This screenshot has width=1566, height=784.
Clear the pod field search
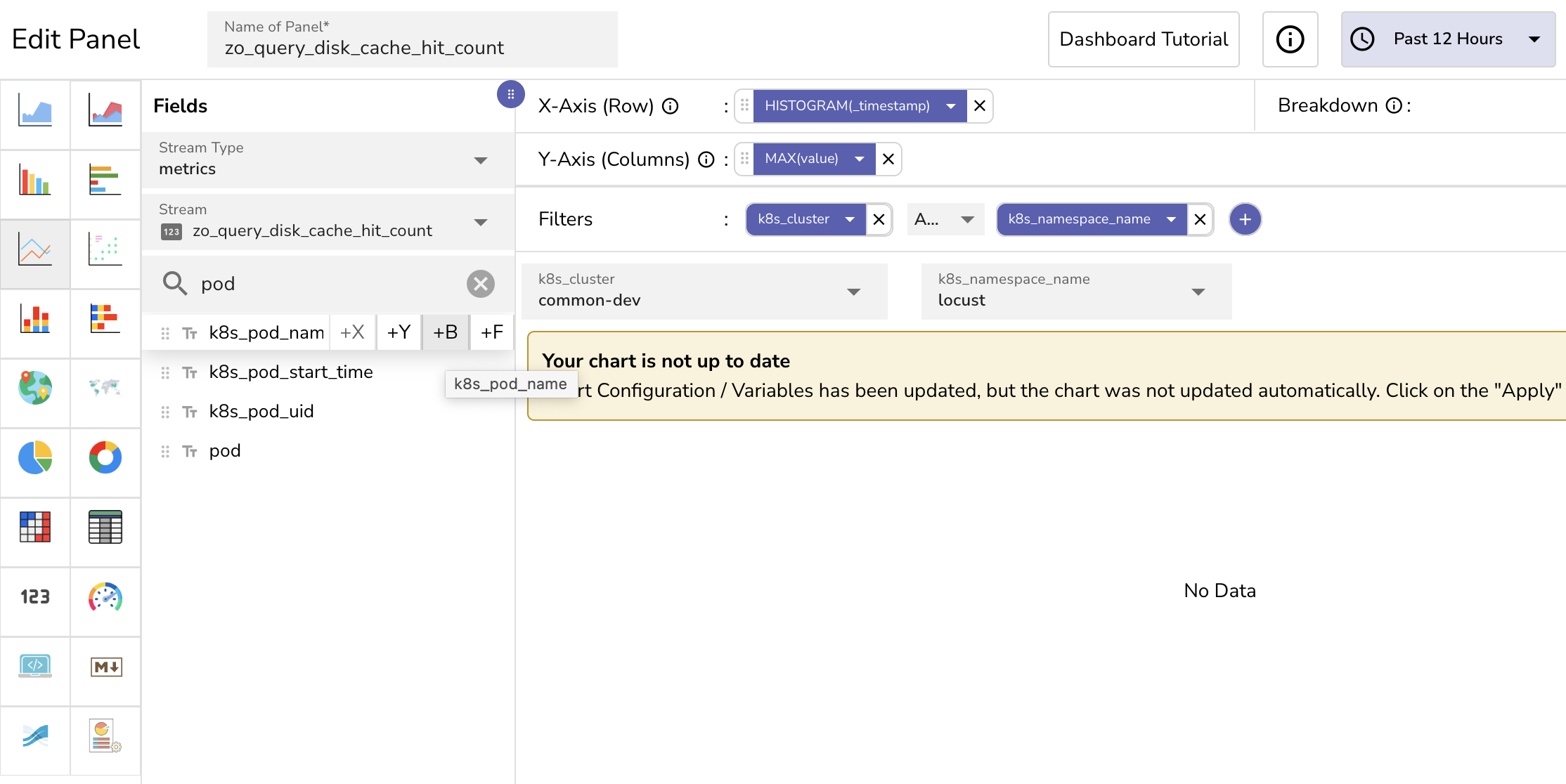point(481,284)
